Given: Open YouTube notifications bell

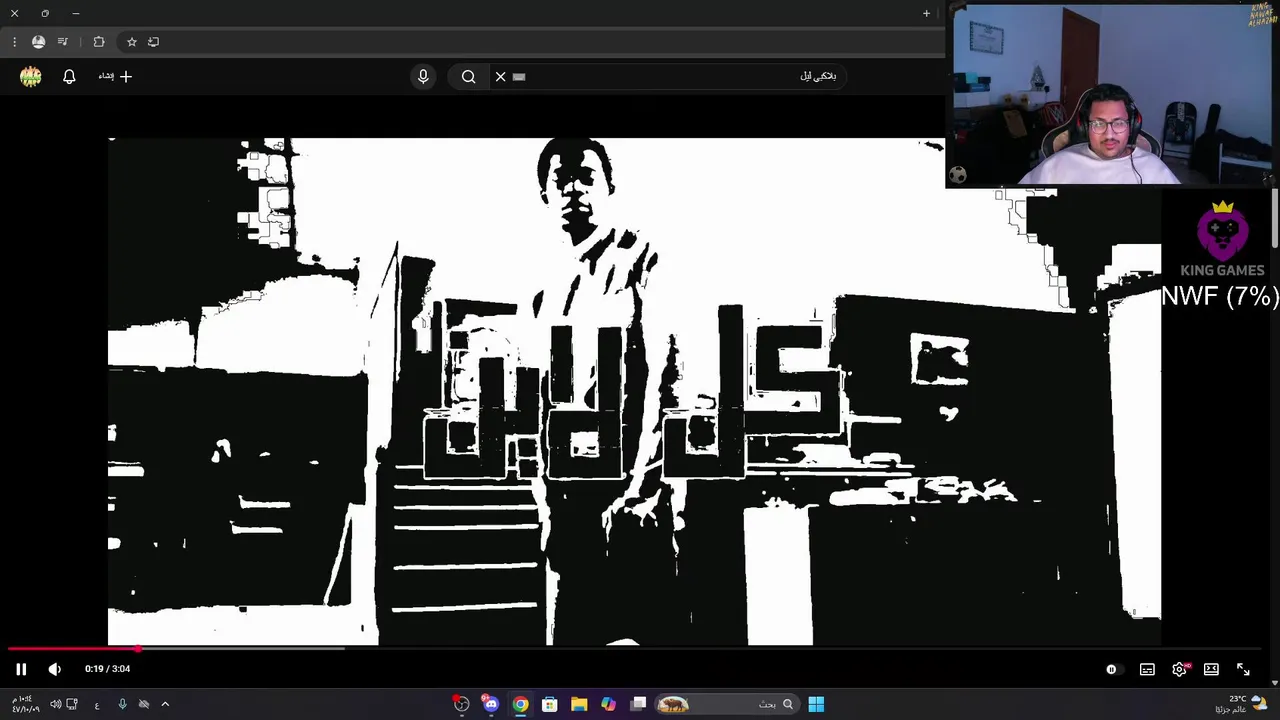Looking at the screenshot, I should click(69, 76).
